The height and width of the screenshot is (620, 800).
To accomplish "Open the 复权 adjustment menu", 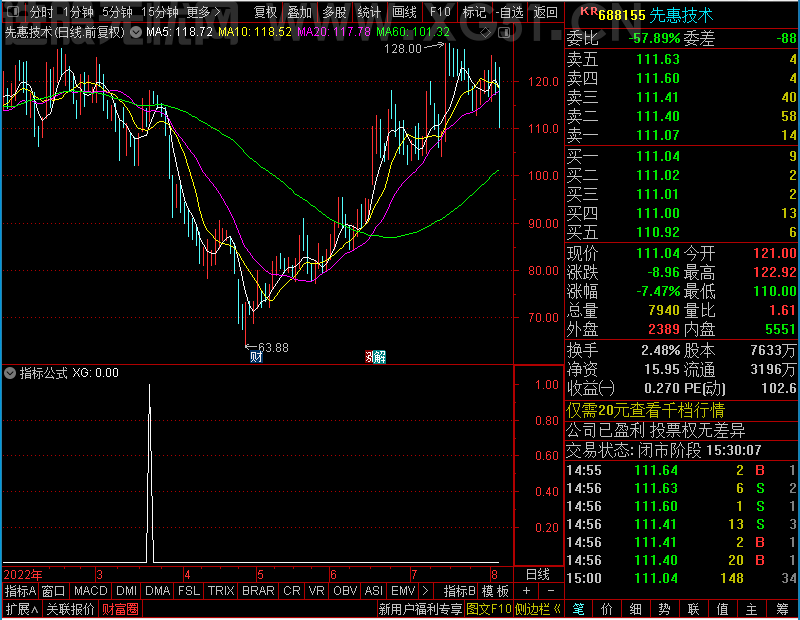I will pos(265,12).
